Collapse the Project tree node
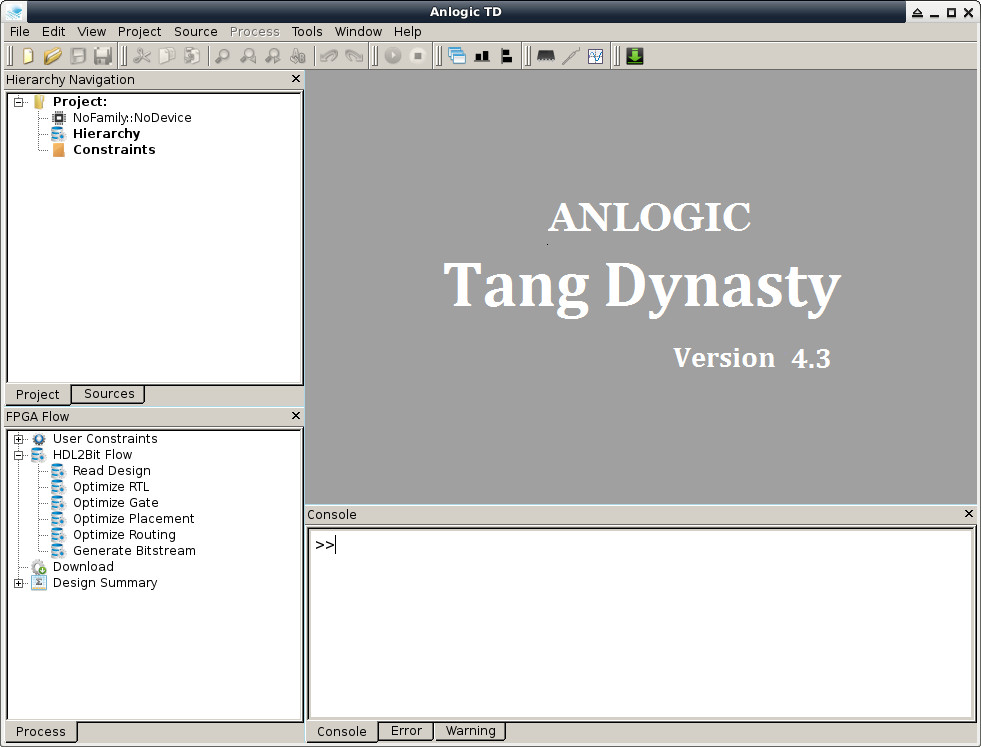 click(x=19, y=101)
